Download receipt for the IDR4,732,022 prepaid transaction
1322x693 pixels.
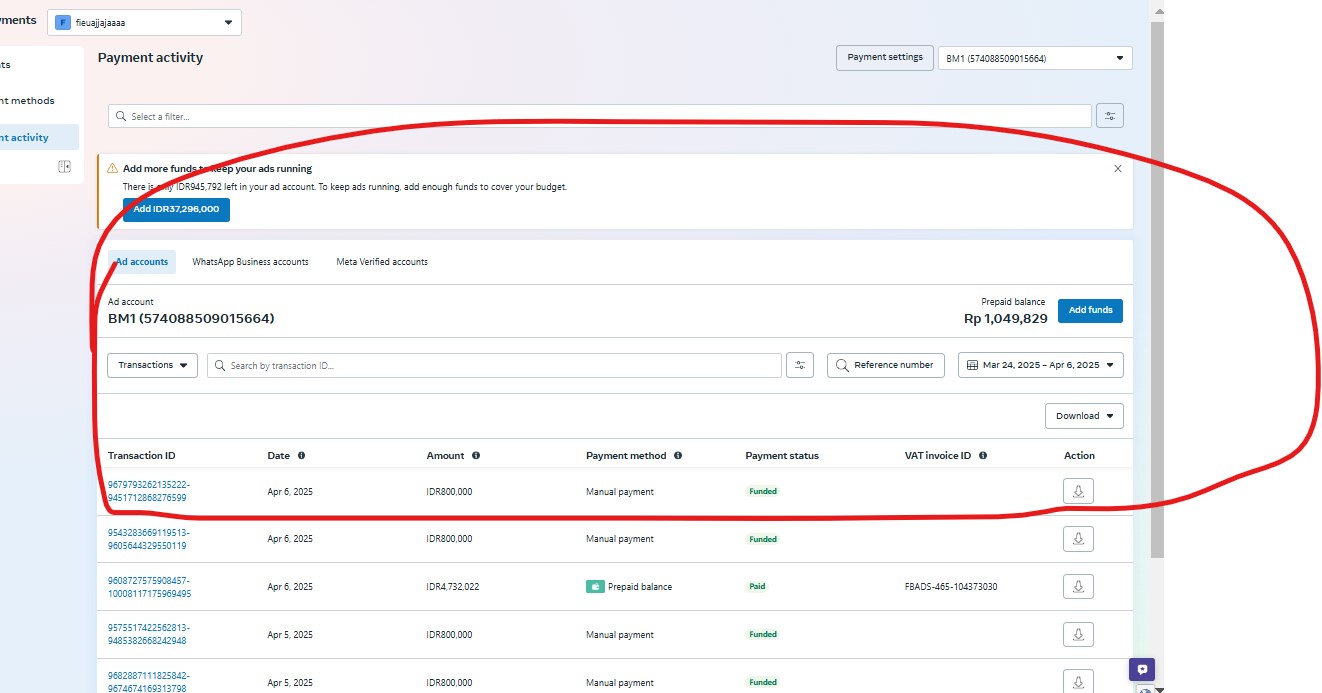click(x=1078, y=586)
